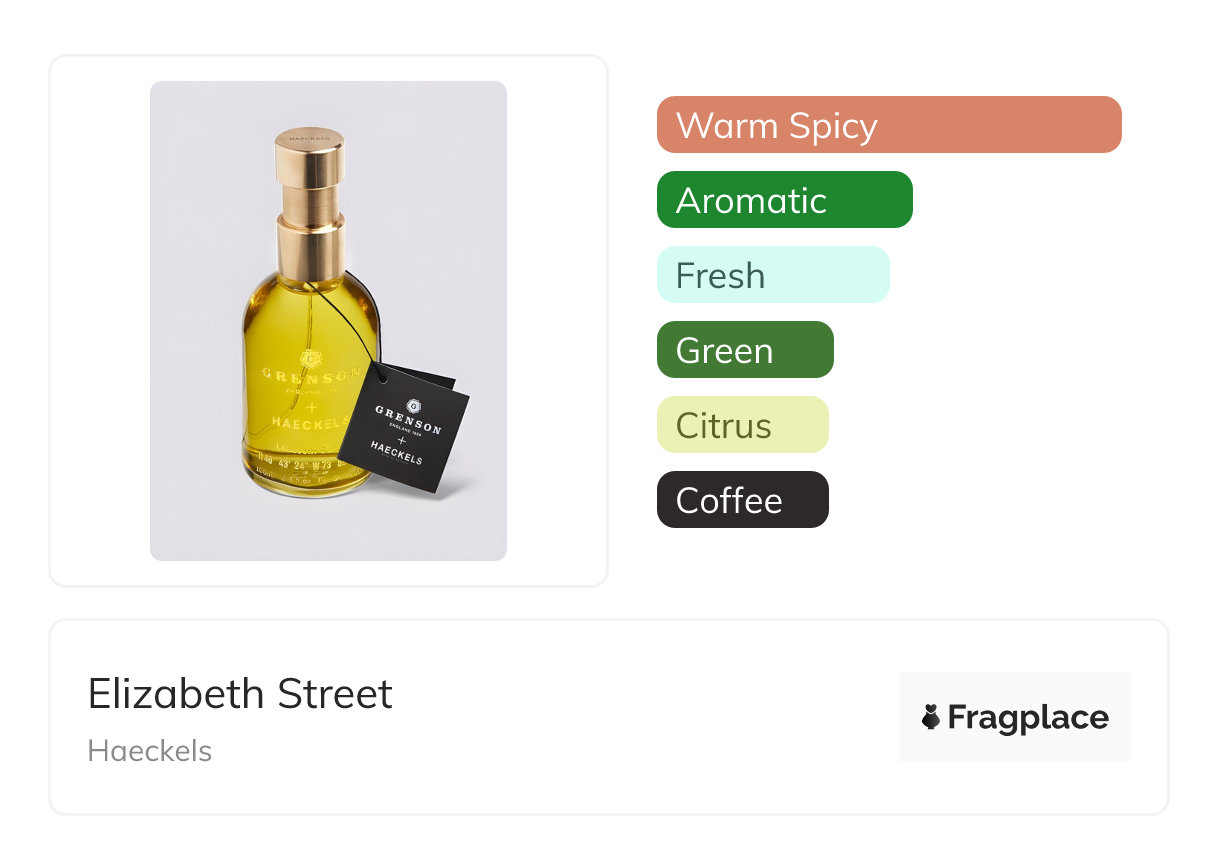
Task: Open the Elizabeth Street fragrance title
Action: point(240,694)
